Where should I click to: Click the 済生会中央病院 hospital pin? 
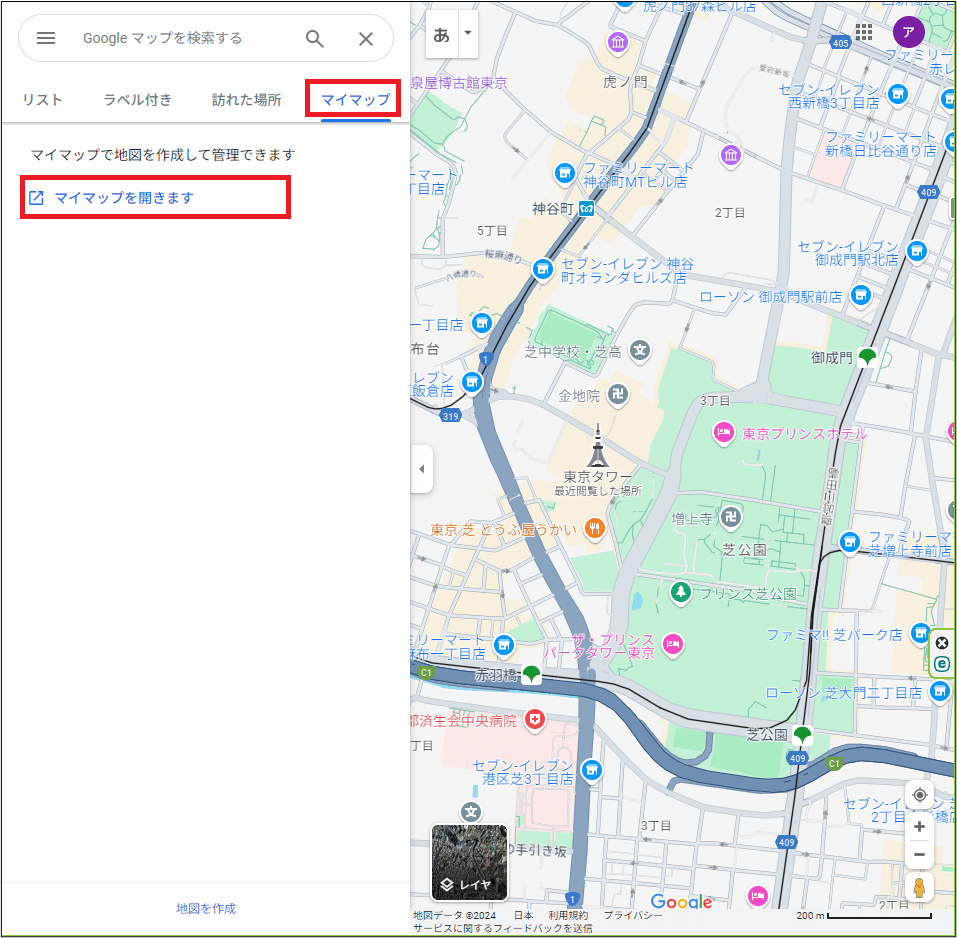coord(535,720)
